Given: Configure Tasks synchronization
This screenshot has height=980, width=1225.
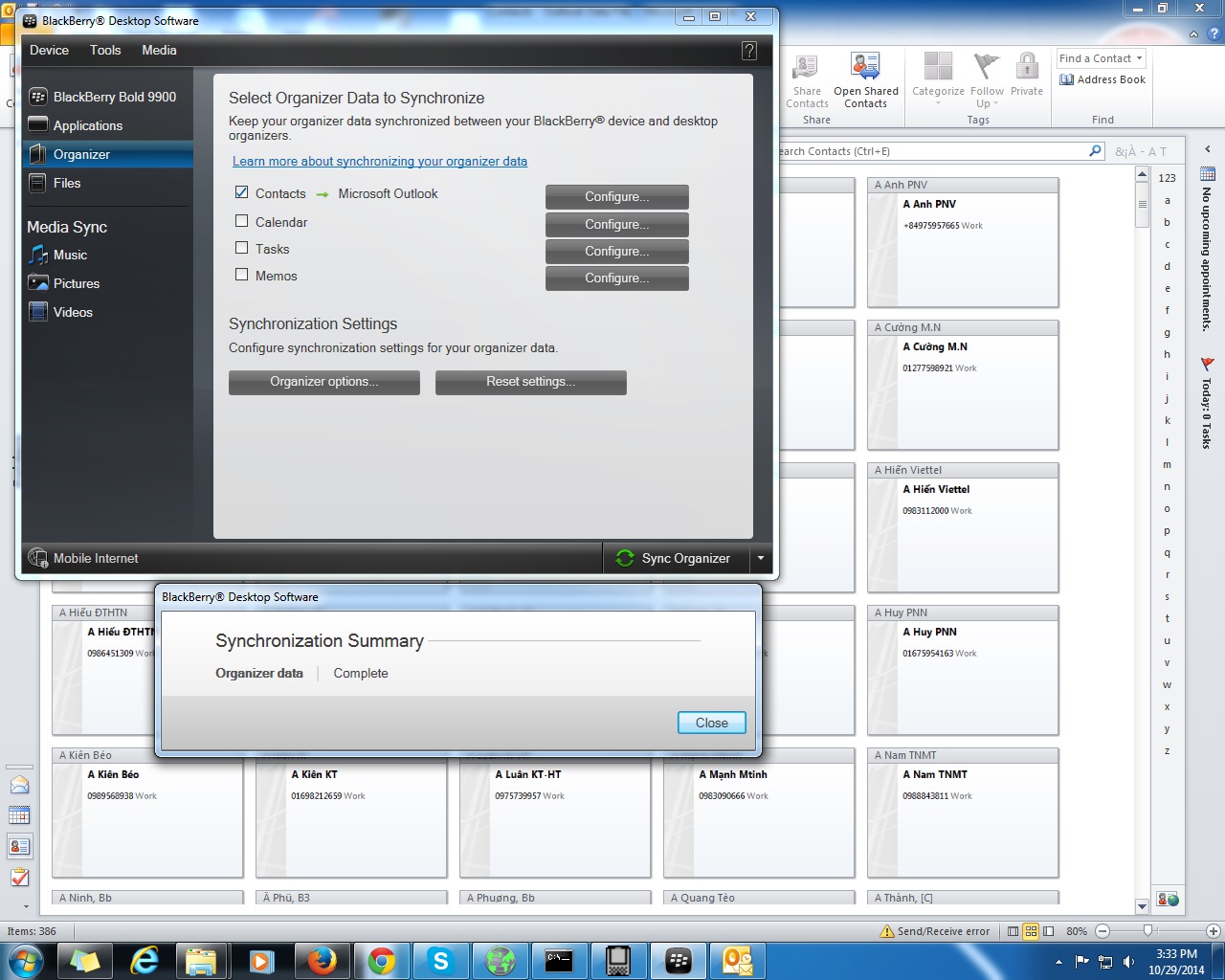Looking at the screenshot, I should 617,251.
